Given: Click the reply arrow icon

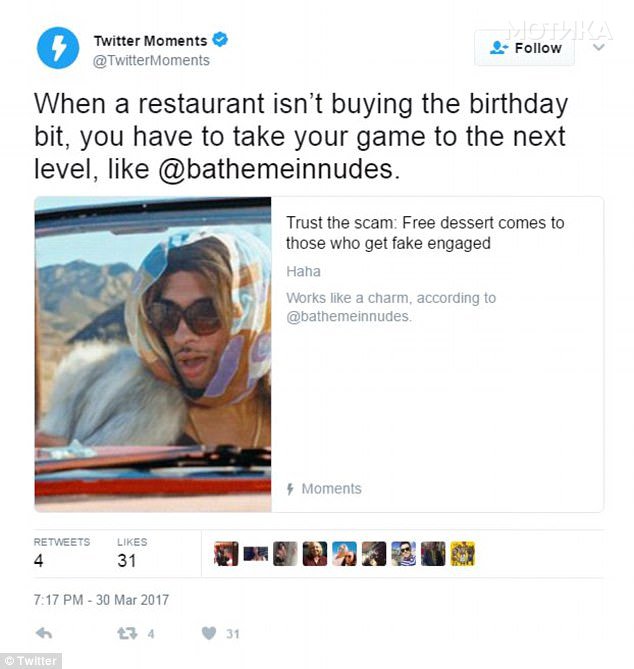Looking at the screenshot, I should point(44,633).
